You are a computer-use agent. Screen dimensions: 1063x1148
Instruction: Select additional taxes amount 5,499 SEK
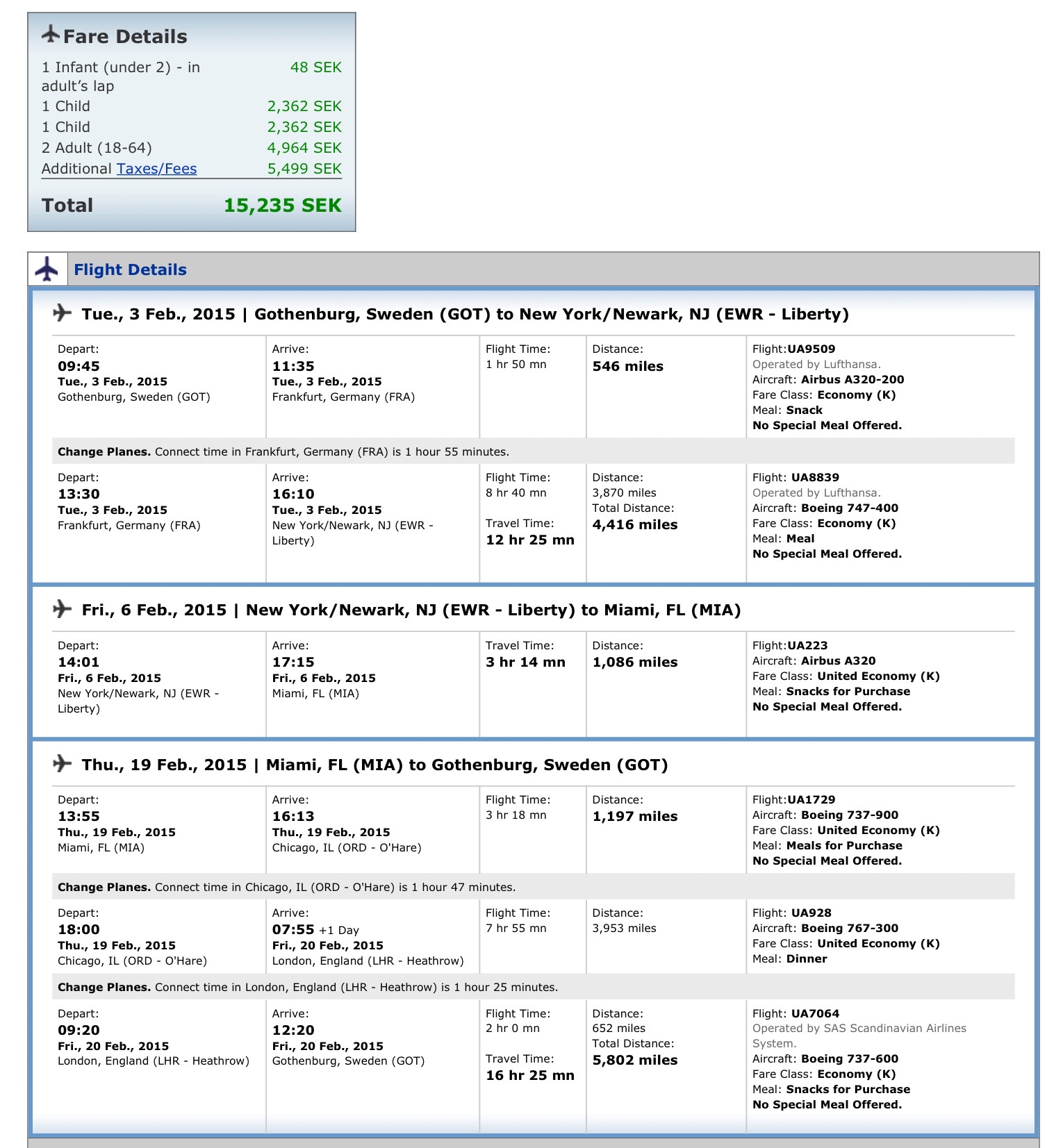tap(304, 169)
